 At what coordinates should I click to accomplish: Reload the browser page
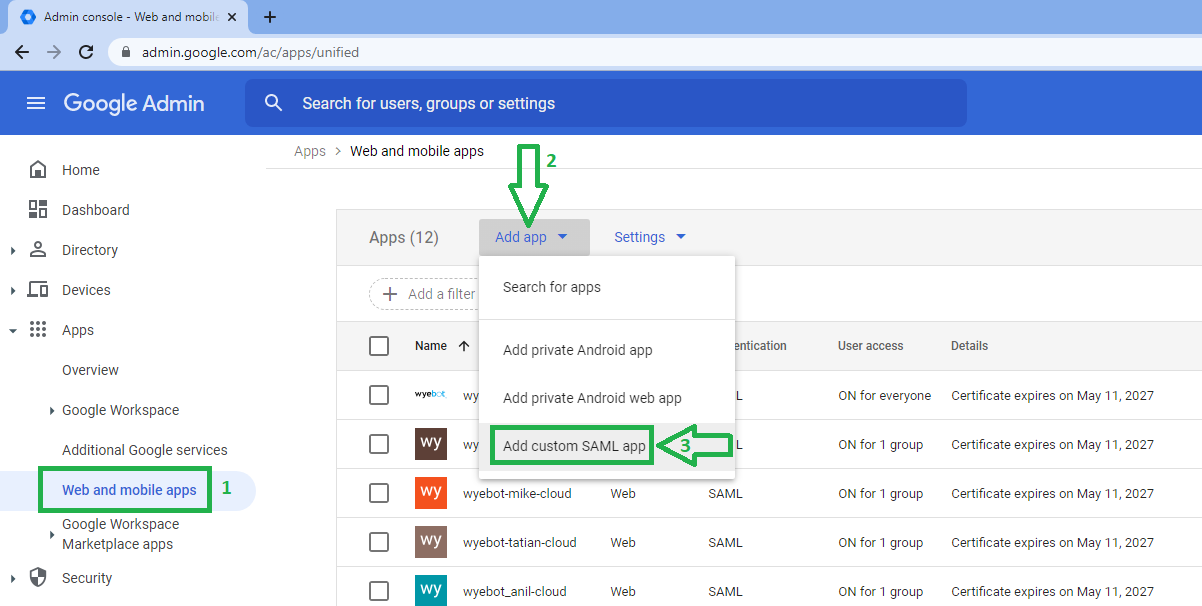coord(86,52)
